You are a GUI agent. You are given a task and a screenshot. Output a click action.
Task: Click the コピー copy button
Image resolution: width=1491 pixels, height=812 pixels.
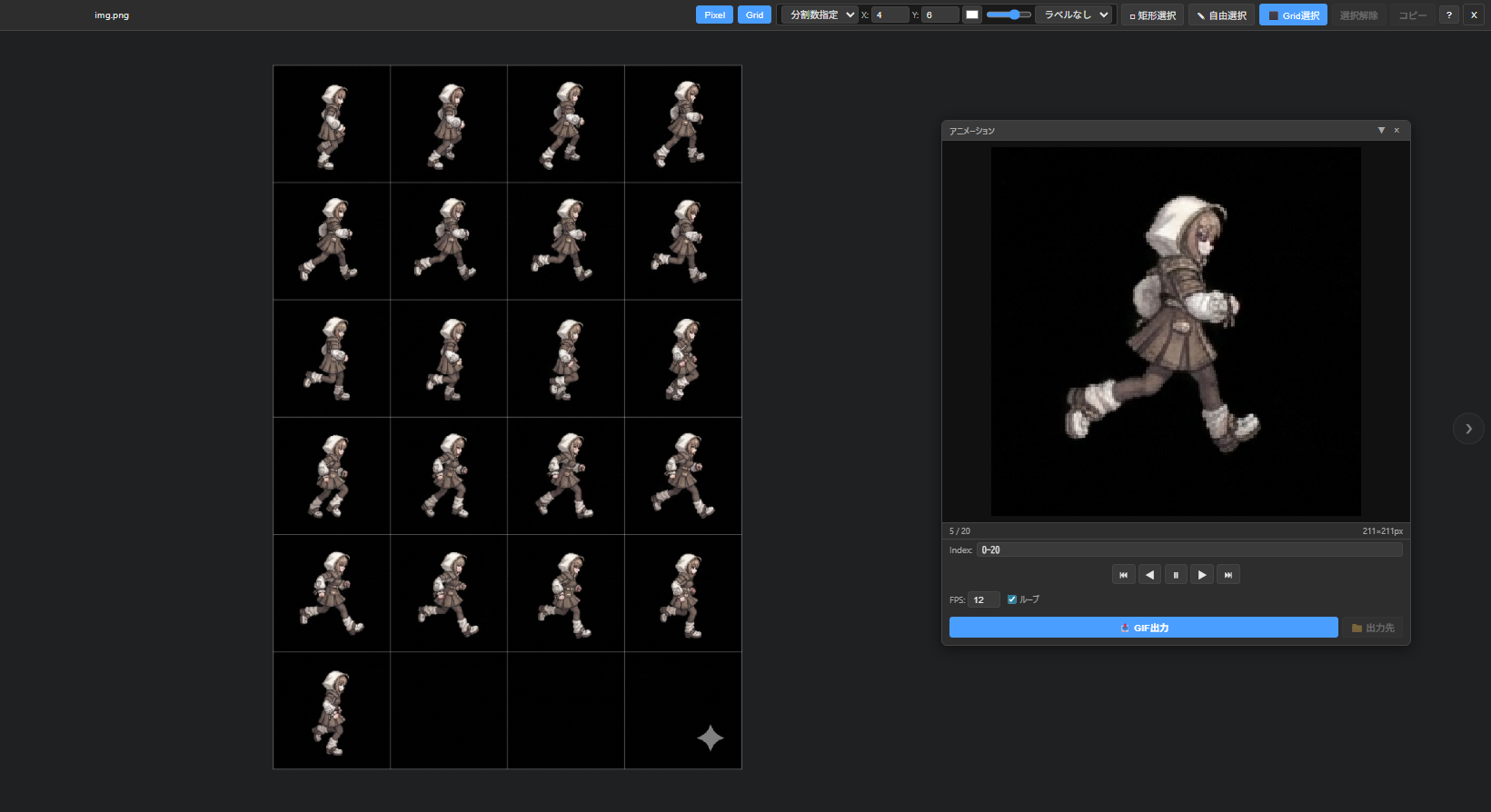point(1412,15)
